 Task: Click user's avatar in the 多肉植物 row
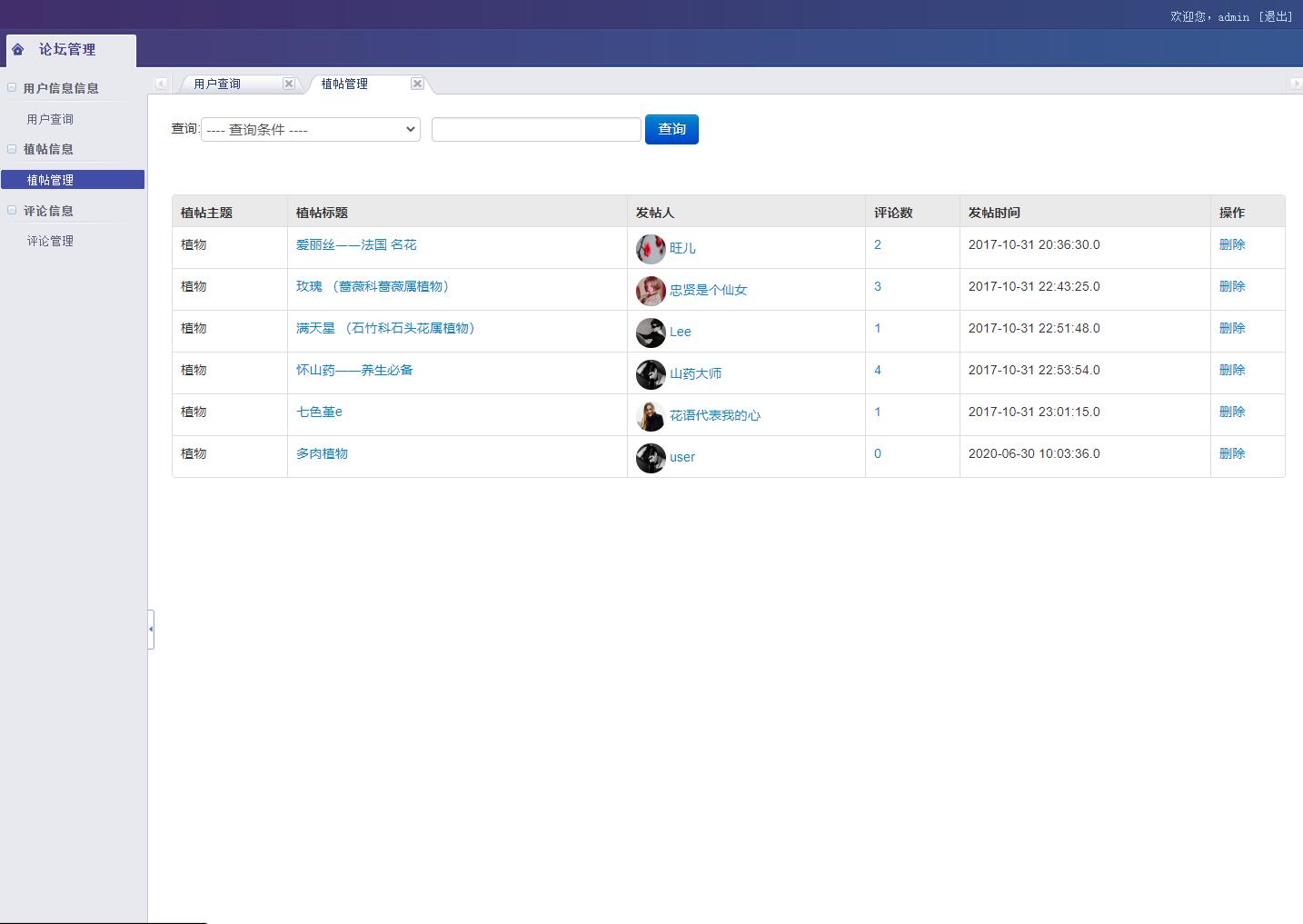pos(651,457)
